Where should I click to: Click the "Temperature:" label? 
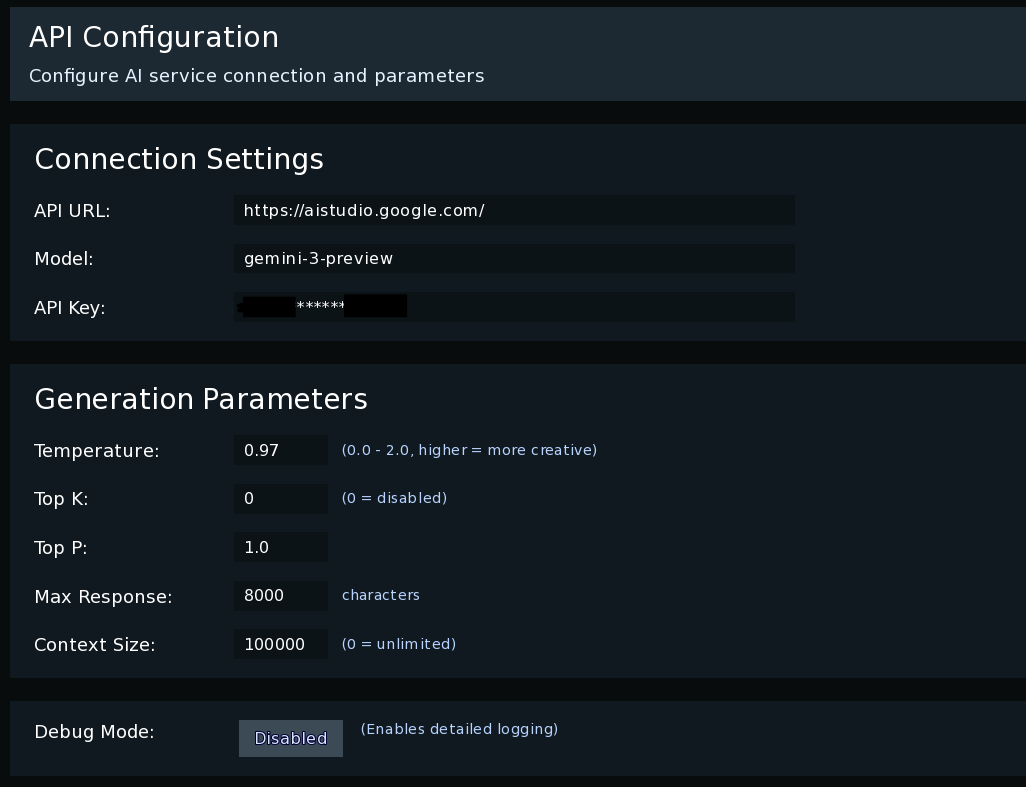click(97, 451)
